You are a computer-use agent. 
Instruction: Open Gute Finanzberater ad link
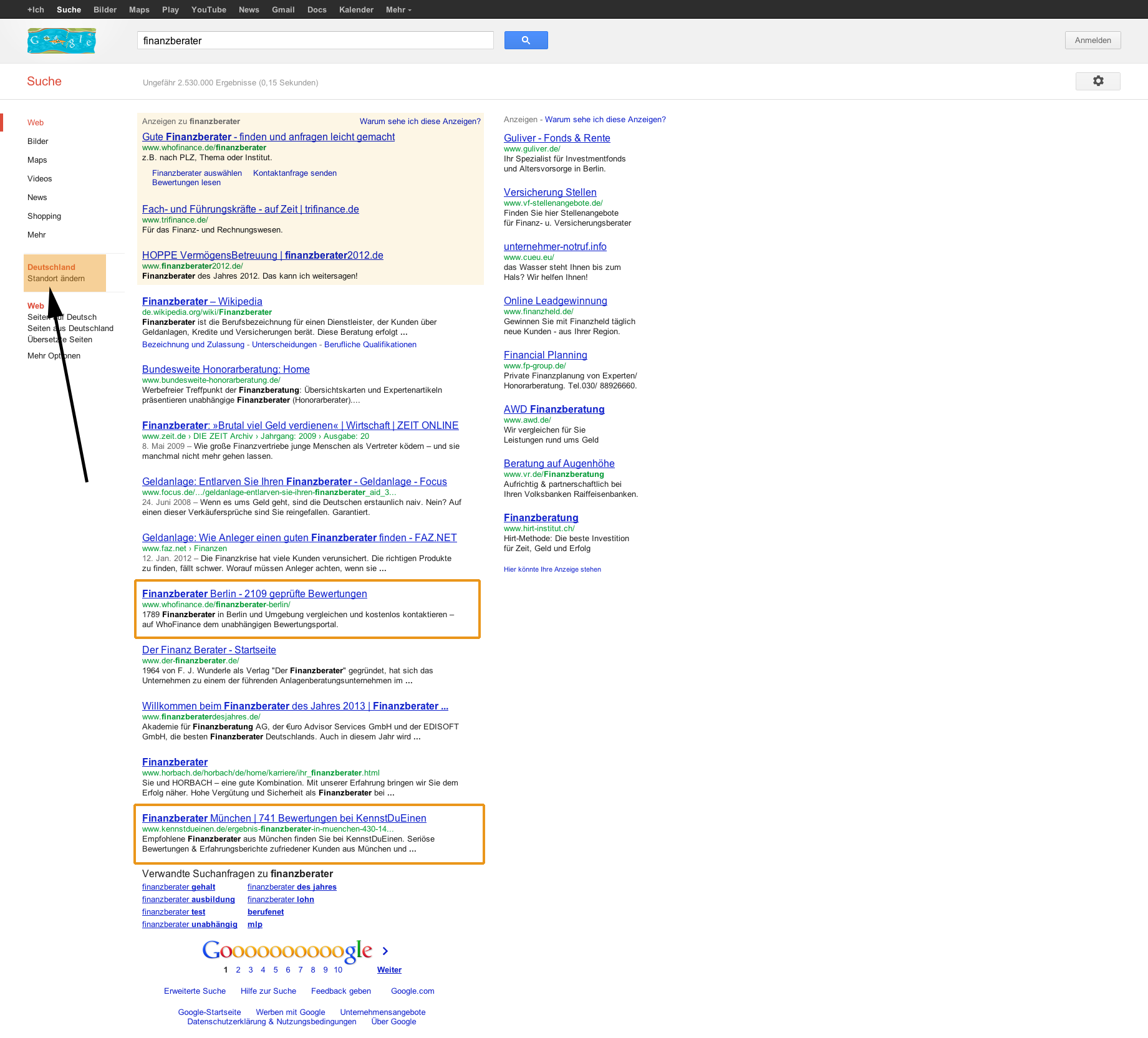tap(268, 137)
